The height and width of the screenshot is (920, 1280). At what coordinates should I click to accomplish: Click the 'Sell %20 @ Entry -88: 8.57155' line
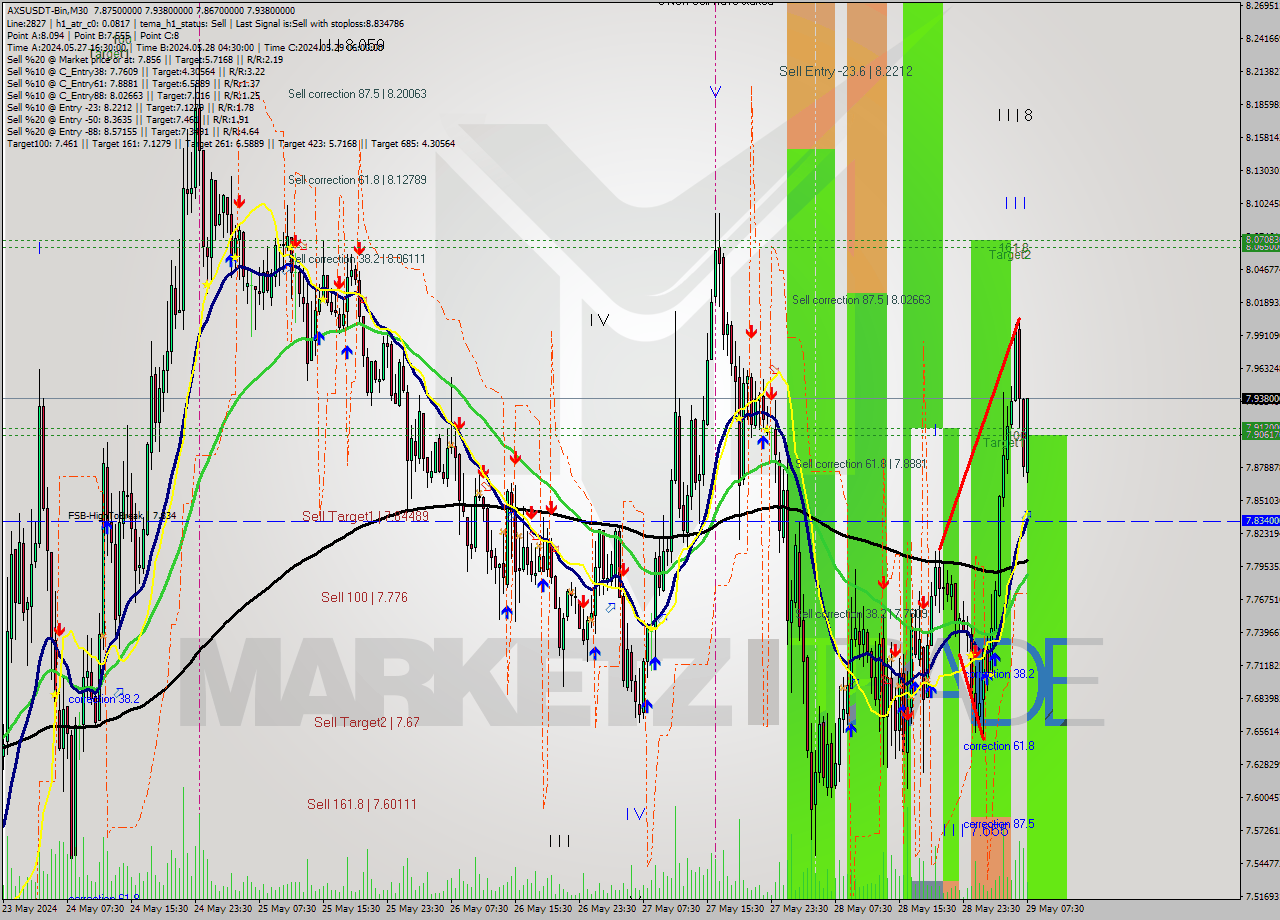pos(133,131)
